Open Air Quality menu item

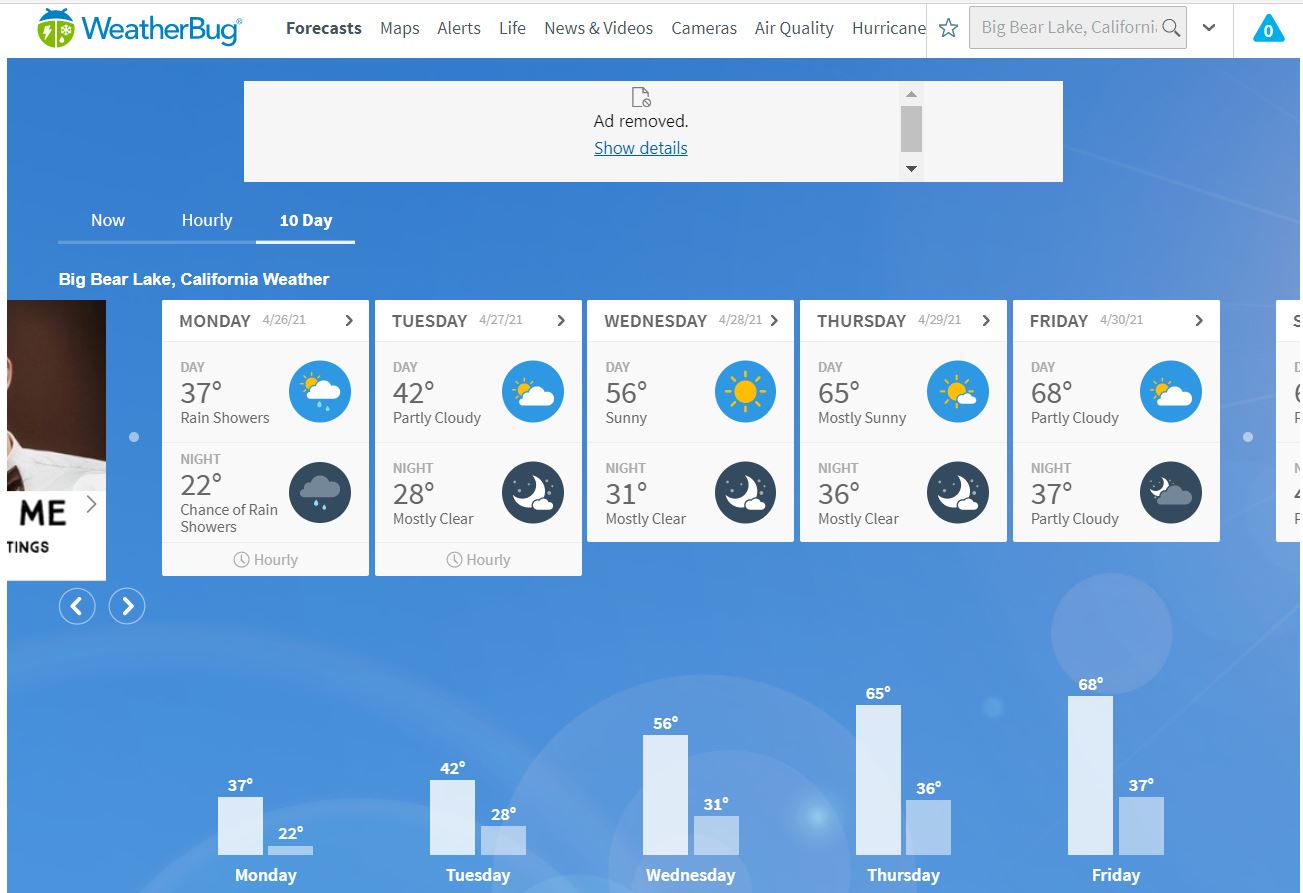pos(794,28)
